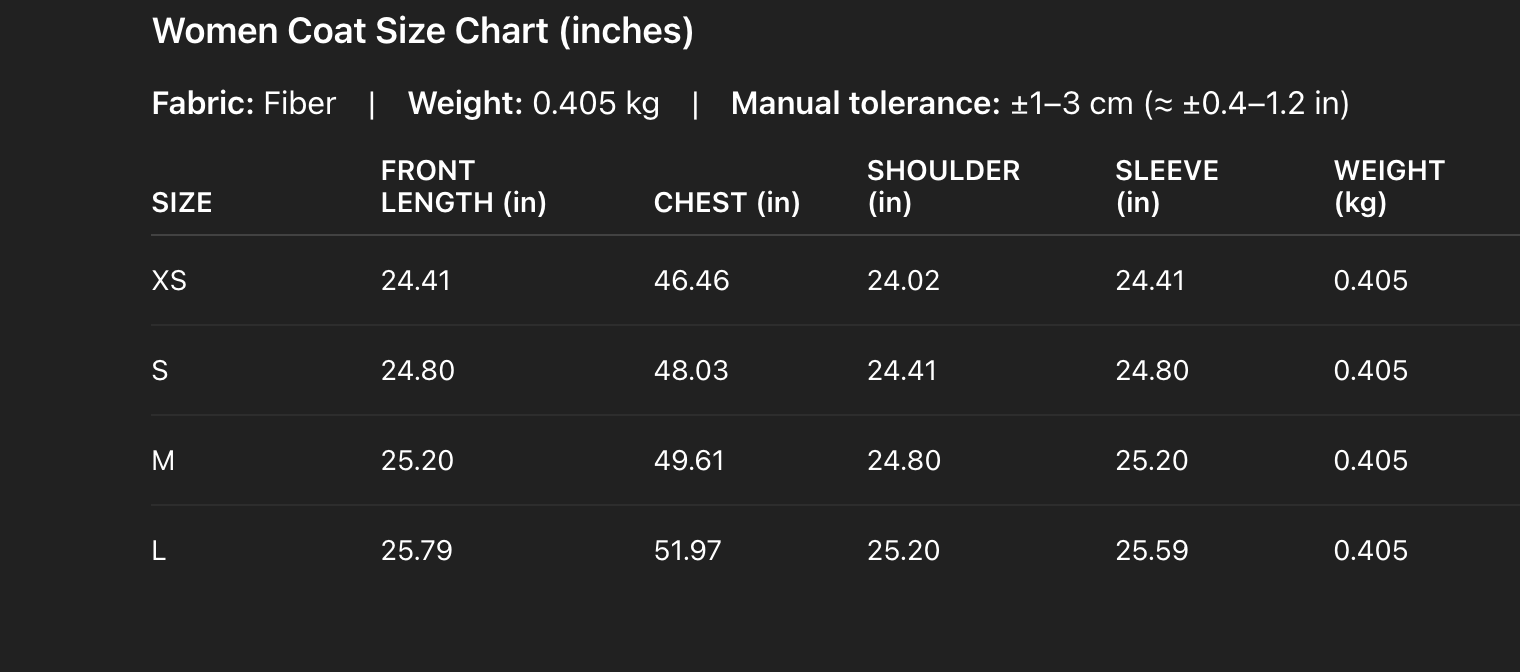Select the S size row label
Image resolution: width=1520 pixels, height=672 pixels.
click(160, 371)
